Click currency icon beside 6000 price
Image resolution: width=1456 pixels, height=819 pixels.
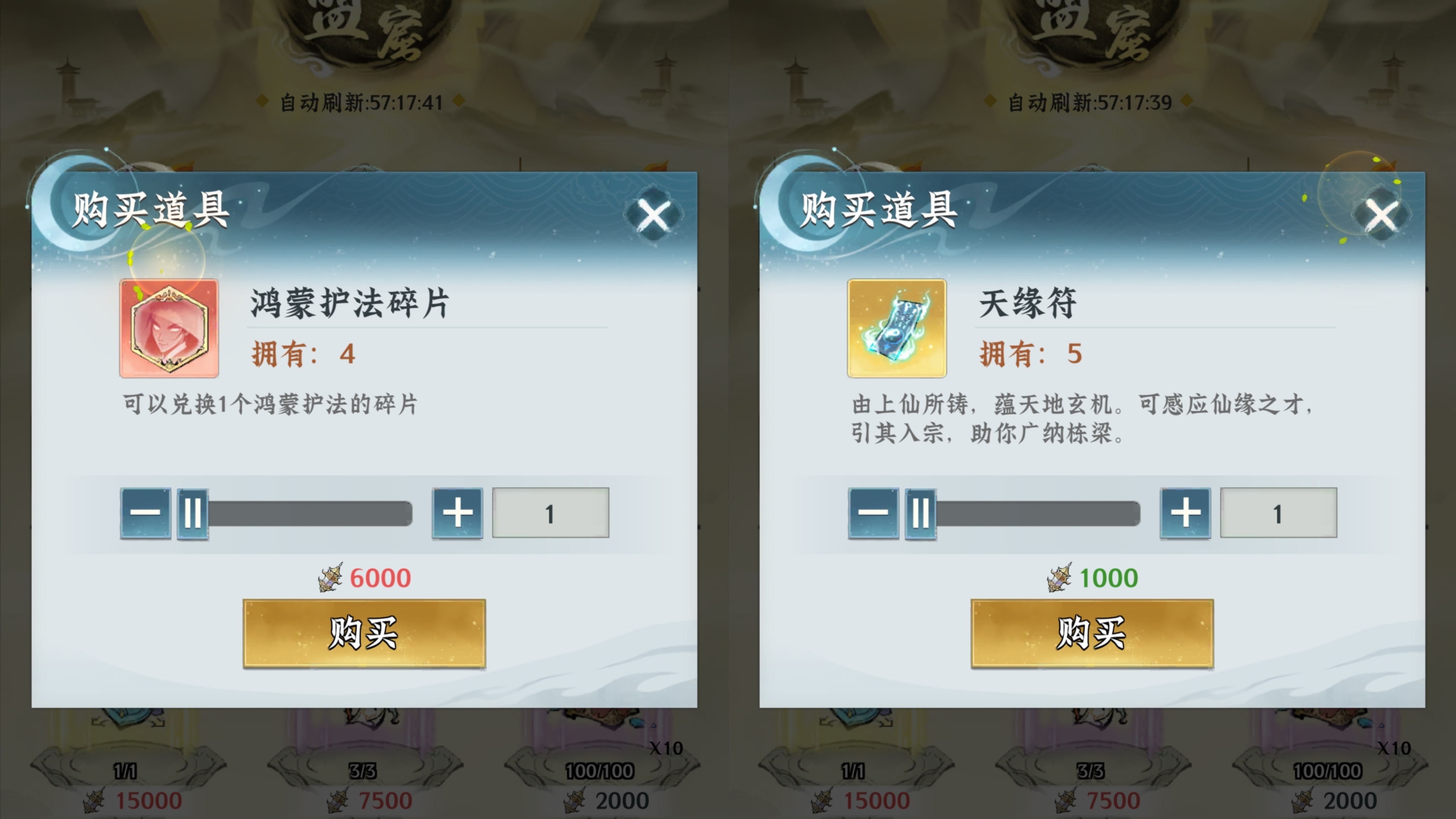pyautogui.click(x=331, y=578)
